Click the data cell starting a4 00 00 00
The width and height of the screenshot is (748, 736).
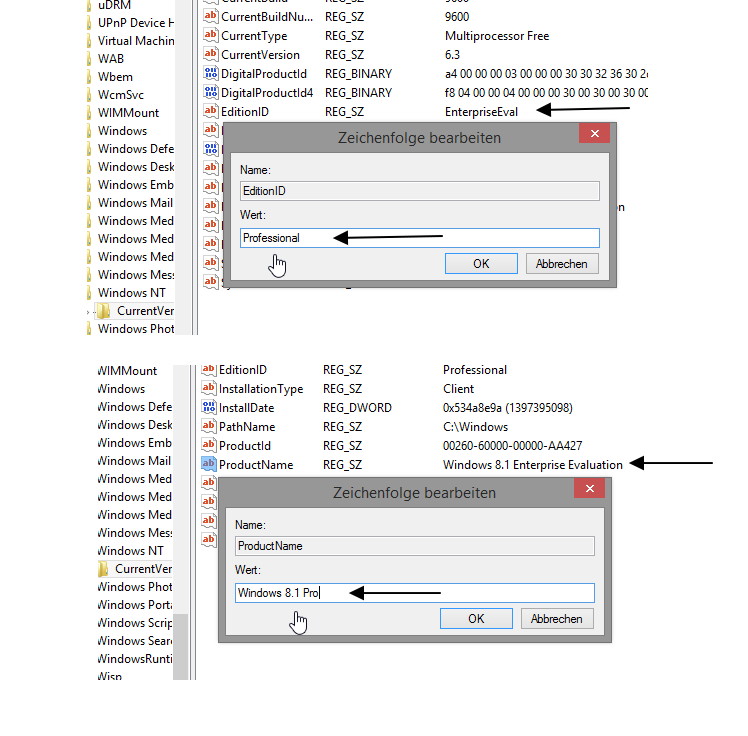click(546, 74)
